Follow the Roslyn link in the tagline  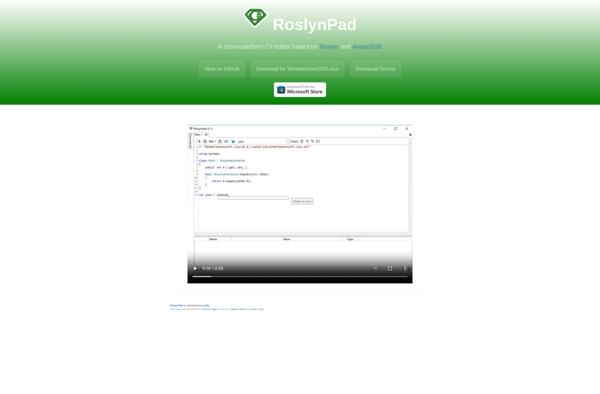pyautogui.click(x=329, y=47)
